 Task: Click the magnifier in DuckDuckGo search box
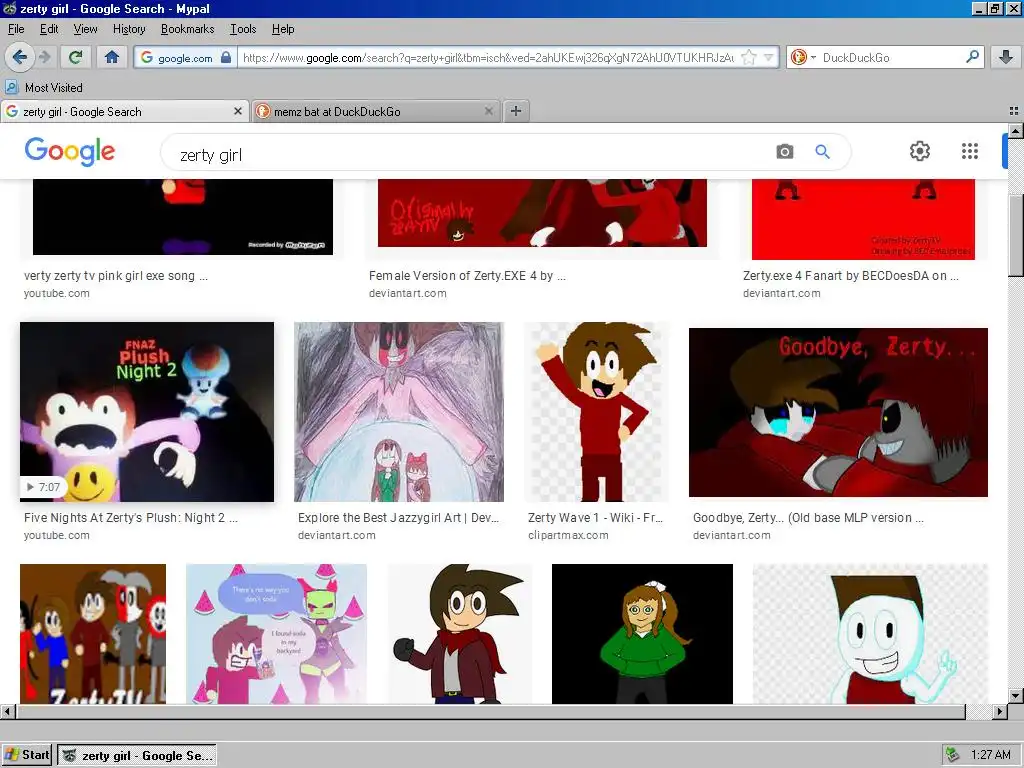pos(972,57)
